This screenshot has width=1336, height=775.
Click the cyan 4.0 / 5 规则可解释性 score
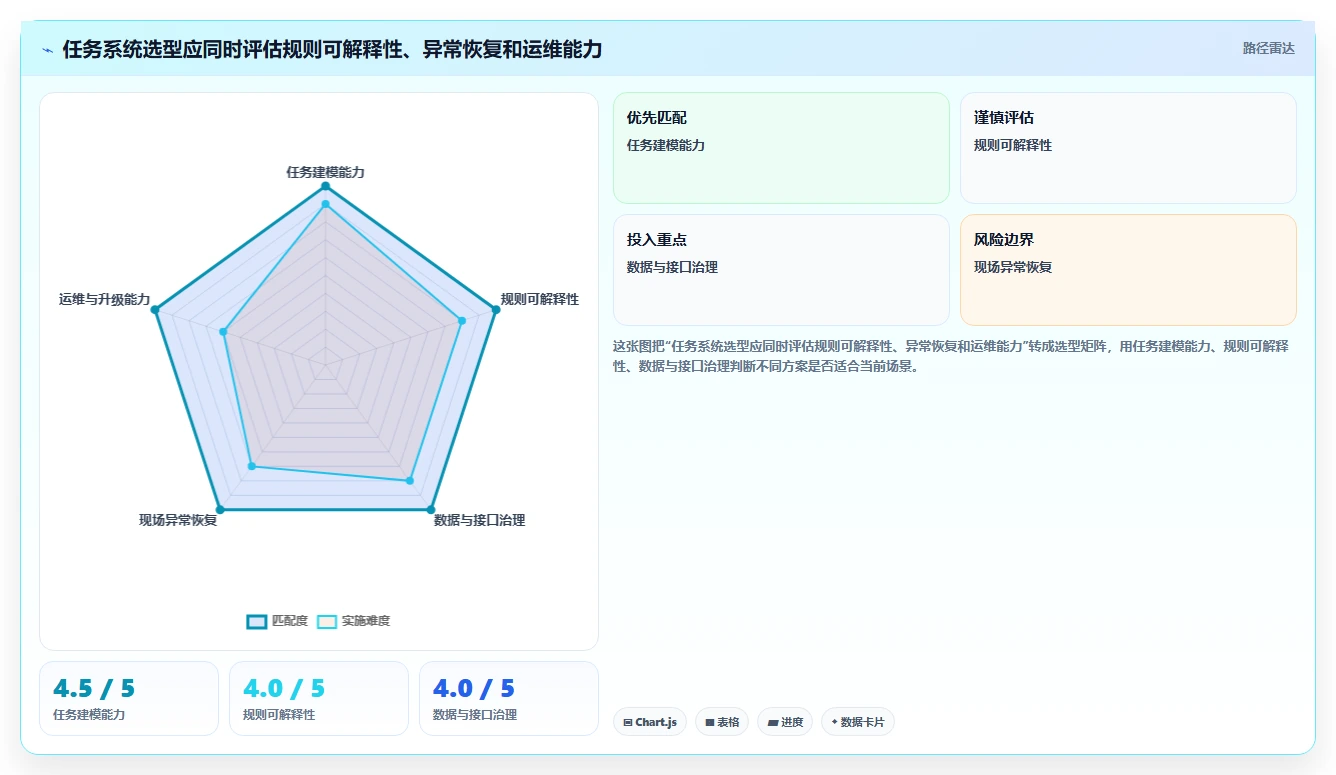(x=284, y=688)
